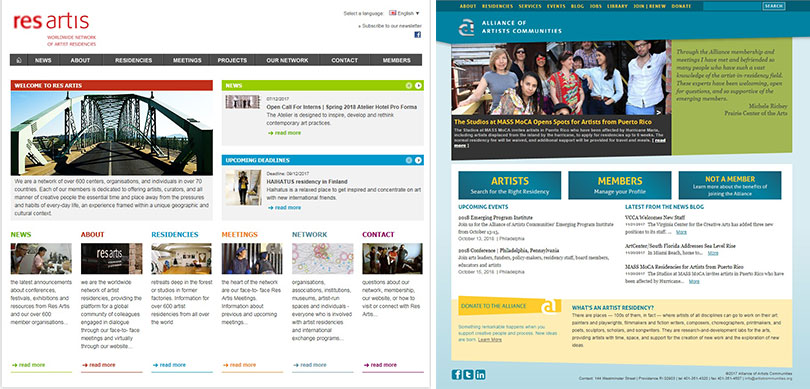Open the Alliance Facebook icon in footer
Viewport: 810px width, 389px height.
point(457,375)
